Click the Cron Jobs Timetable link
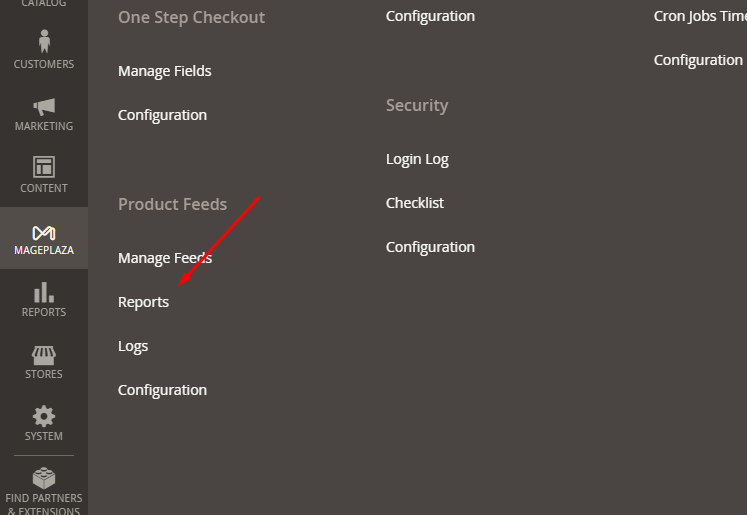The height and width of the screenshot is (515, 747). 699,16
